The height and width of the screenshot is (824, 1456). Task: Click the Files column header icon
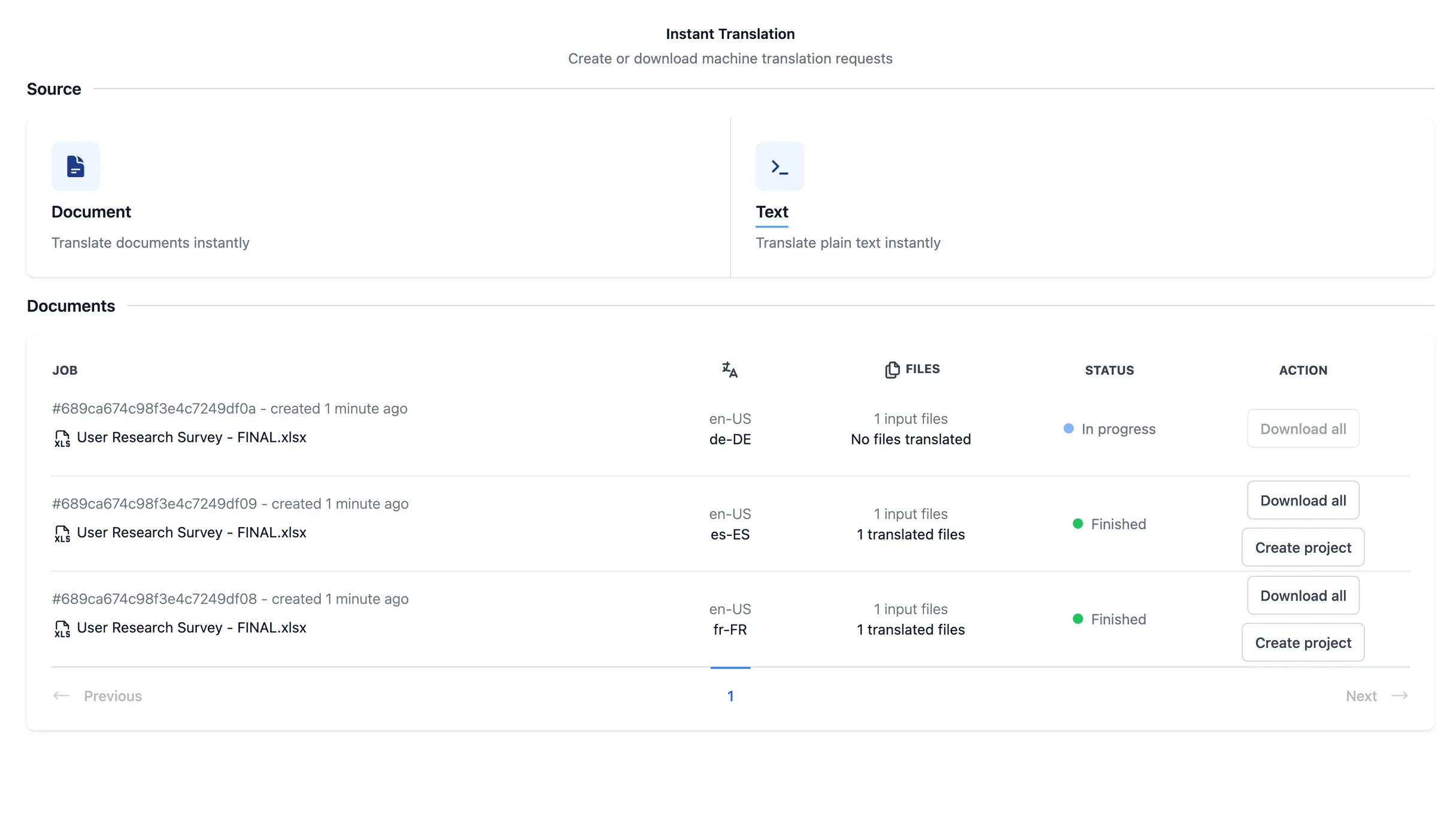click(x=892, y=369)
